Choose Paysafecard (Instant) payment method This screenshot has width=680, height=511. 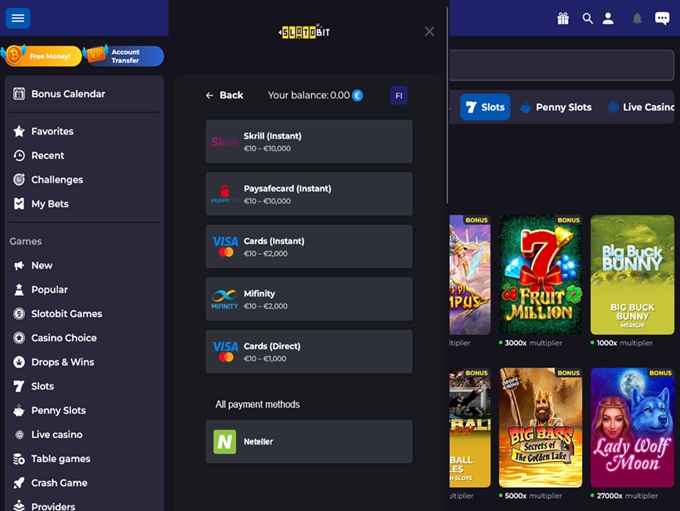coord(309,194)
